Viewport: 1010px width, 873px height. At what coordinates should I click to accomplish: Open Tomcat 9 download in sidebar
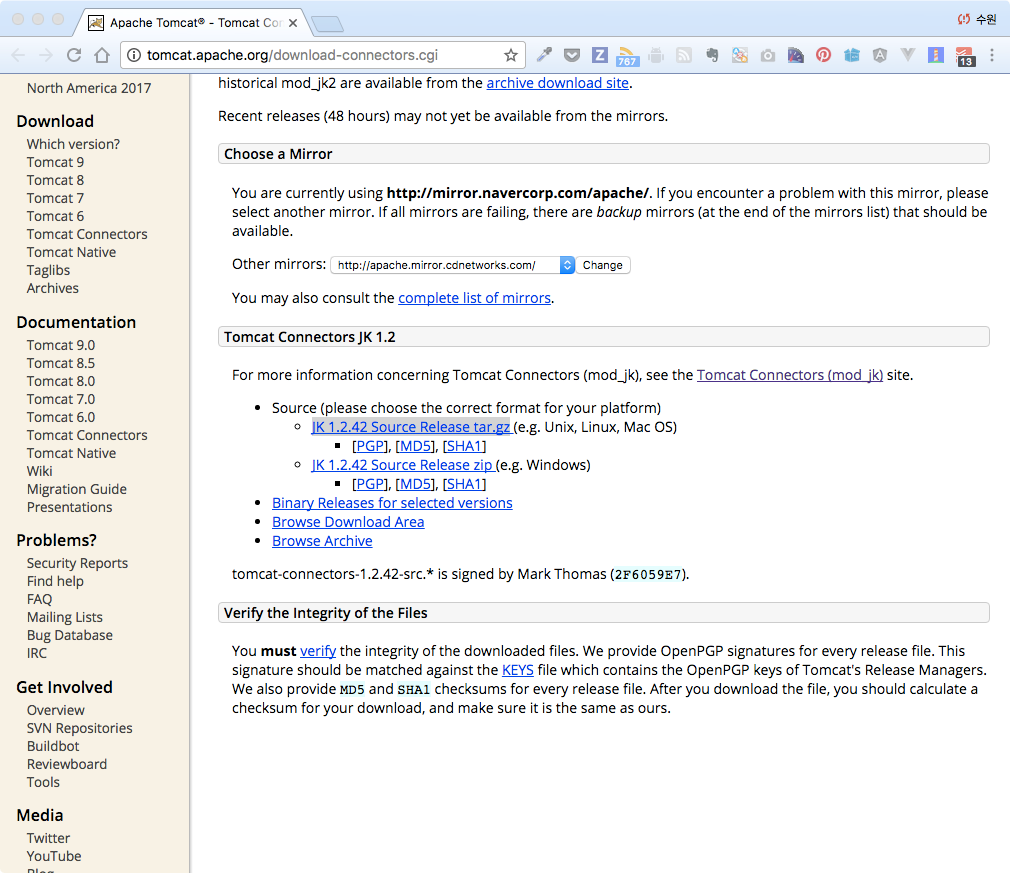pos(55,162)
